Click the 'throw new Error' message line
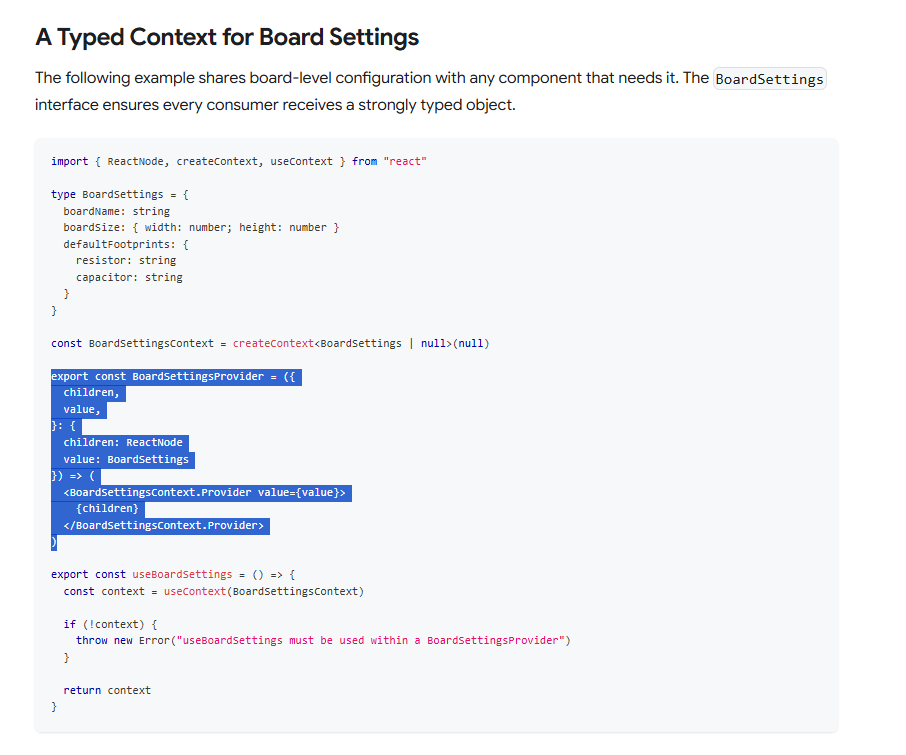The image size is (906, 755). (x=322, y=640)
